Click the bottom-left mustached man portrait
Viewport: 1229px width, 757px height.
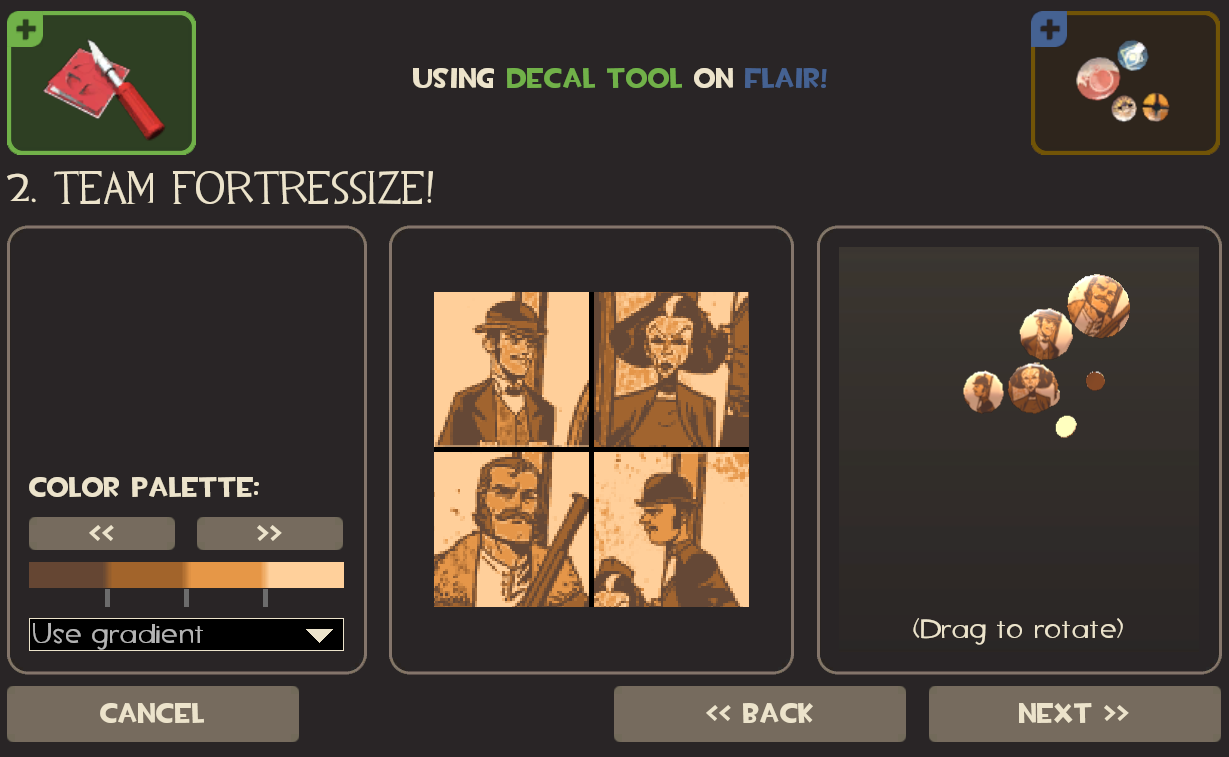click(x=511, y=529)
